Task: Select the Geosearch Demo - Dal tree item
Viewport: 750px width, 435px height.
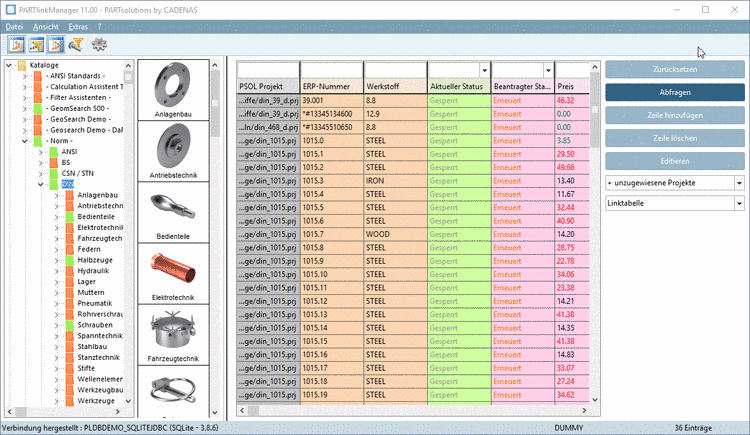Action: (x=85, y=130)
